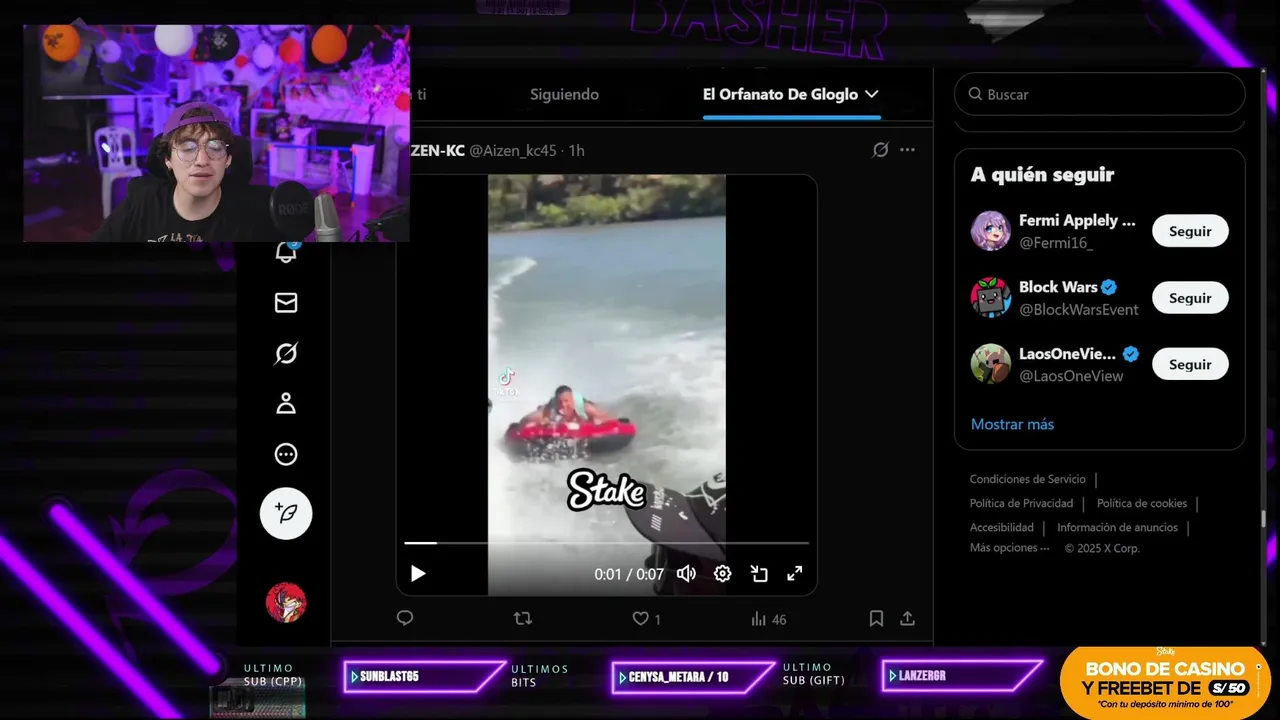Click the 1h post timestamp
The width and height of the screenshot is (1280, 720).
tap(576, 150)
